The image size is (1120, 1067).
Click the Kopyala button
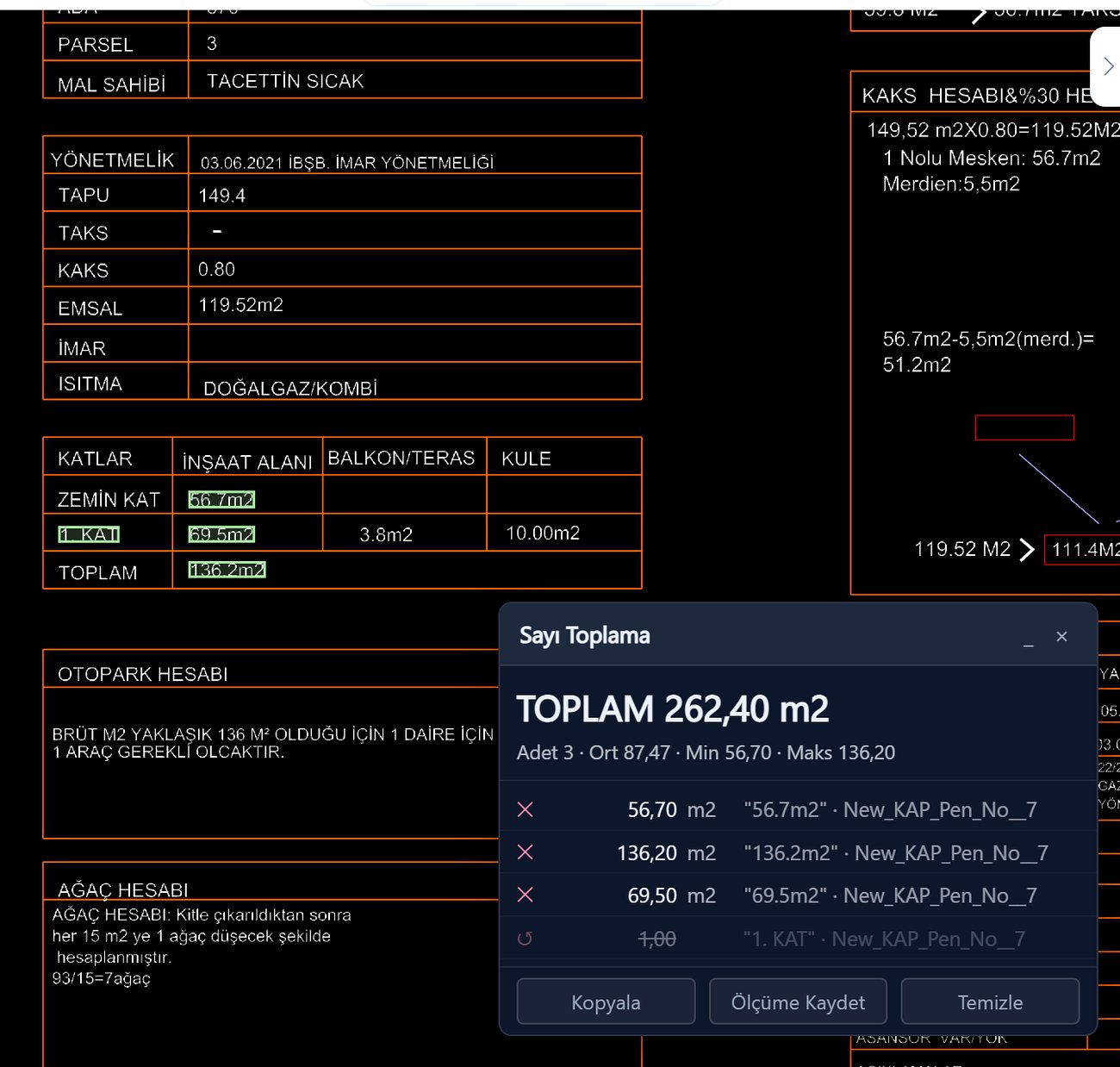point(606,1001)
